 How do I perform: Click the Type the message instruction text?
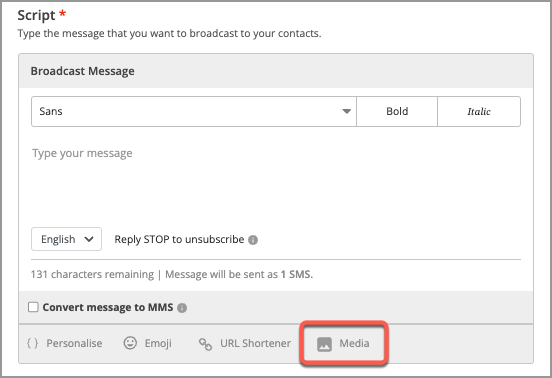(169, 33)
